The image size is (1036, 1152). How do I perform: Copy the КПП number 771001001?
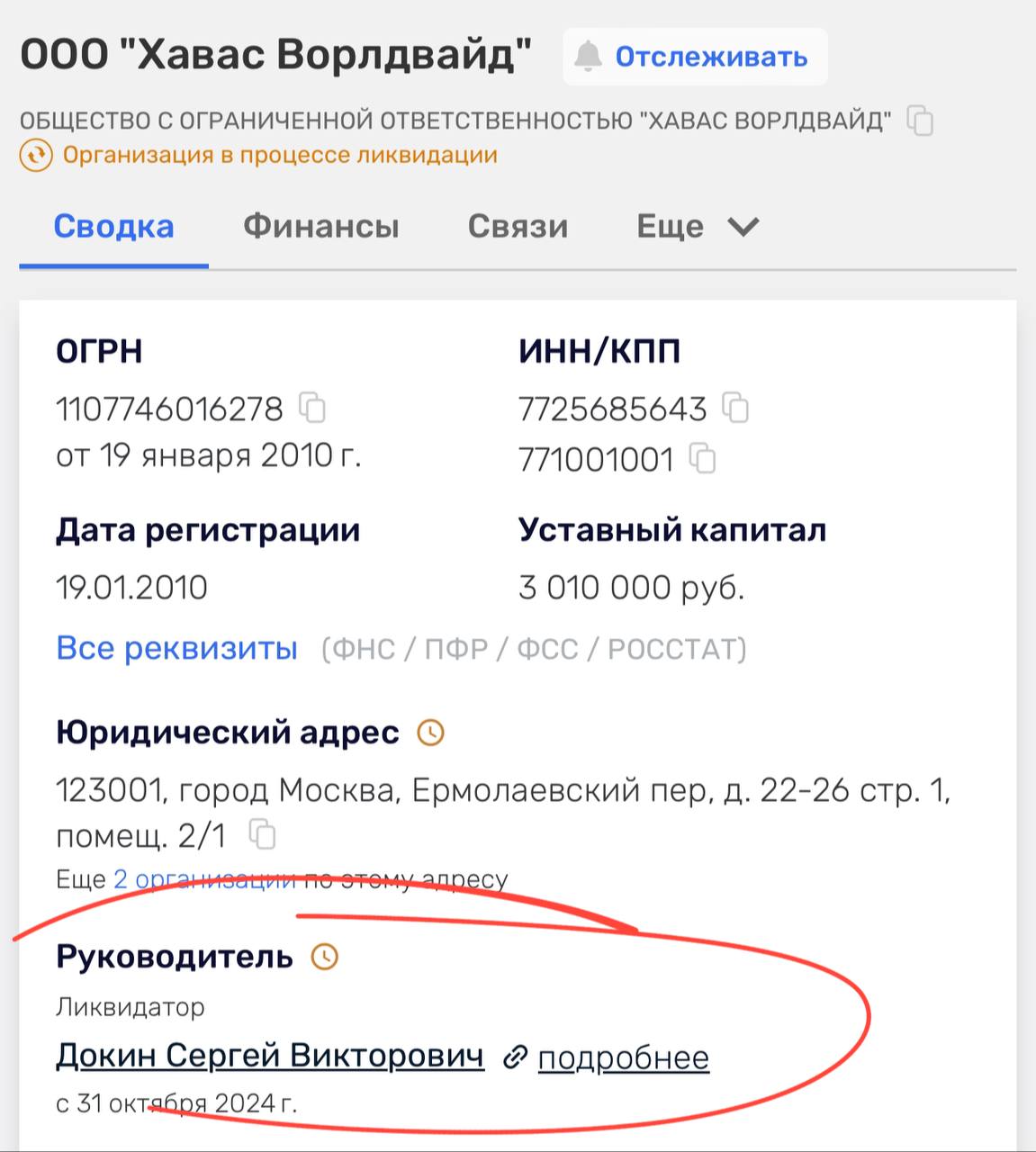click(x=702, y=459)
